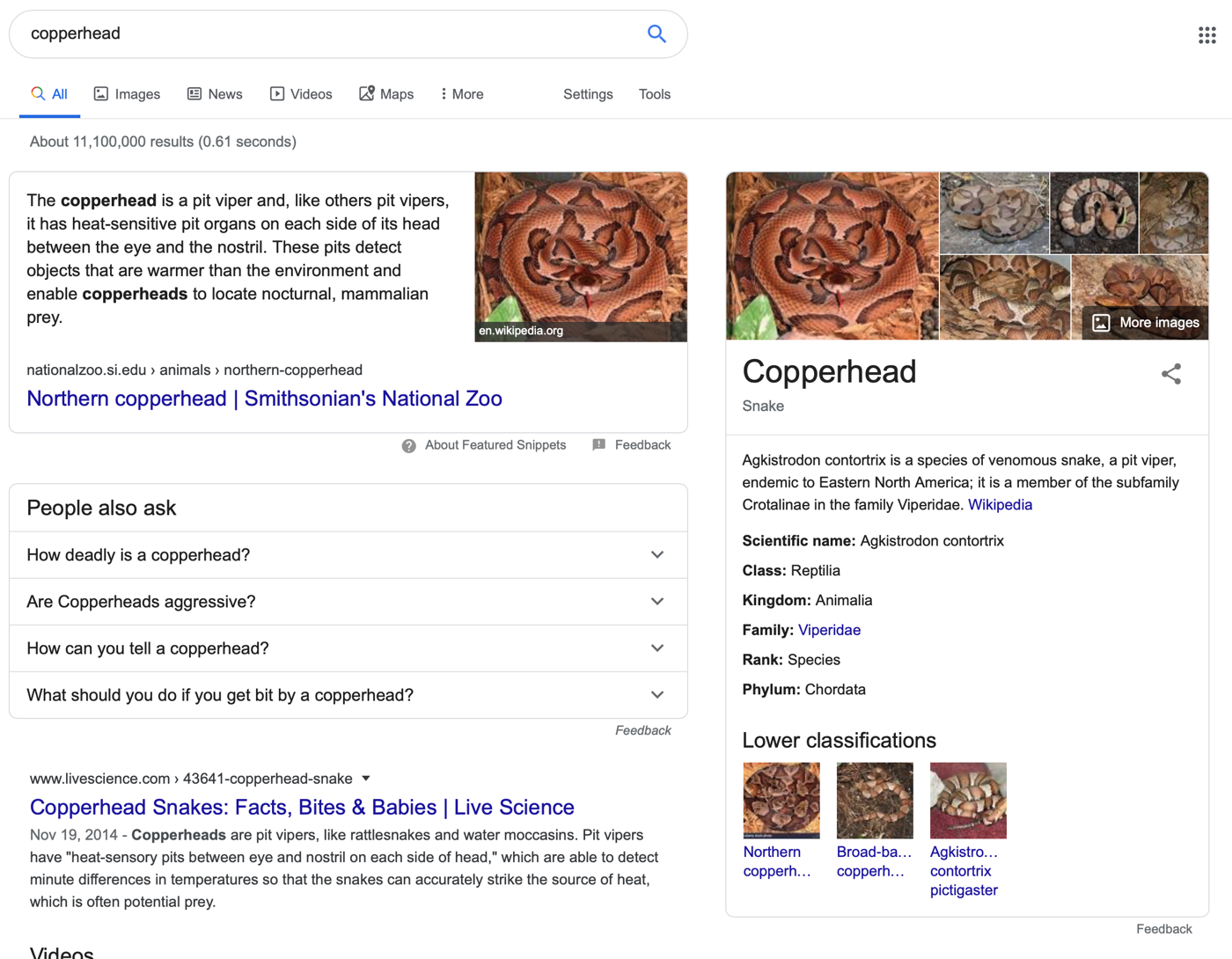This screenshot has width=1232, height=959.
Task: Click Feedback under People also ask
Action: pyautogui.click(x=642, y=730)
